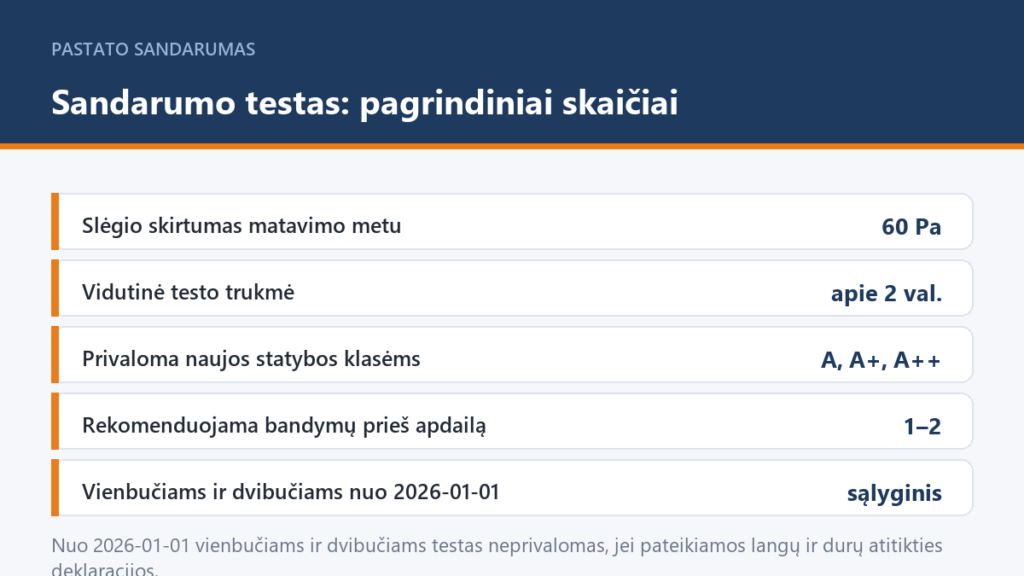Click the orange bar of the Privaloma naujos statybos row
The width and height of the screenshot is (1024, 576).
(56, 355)
